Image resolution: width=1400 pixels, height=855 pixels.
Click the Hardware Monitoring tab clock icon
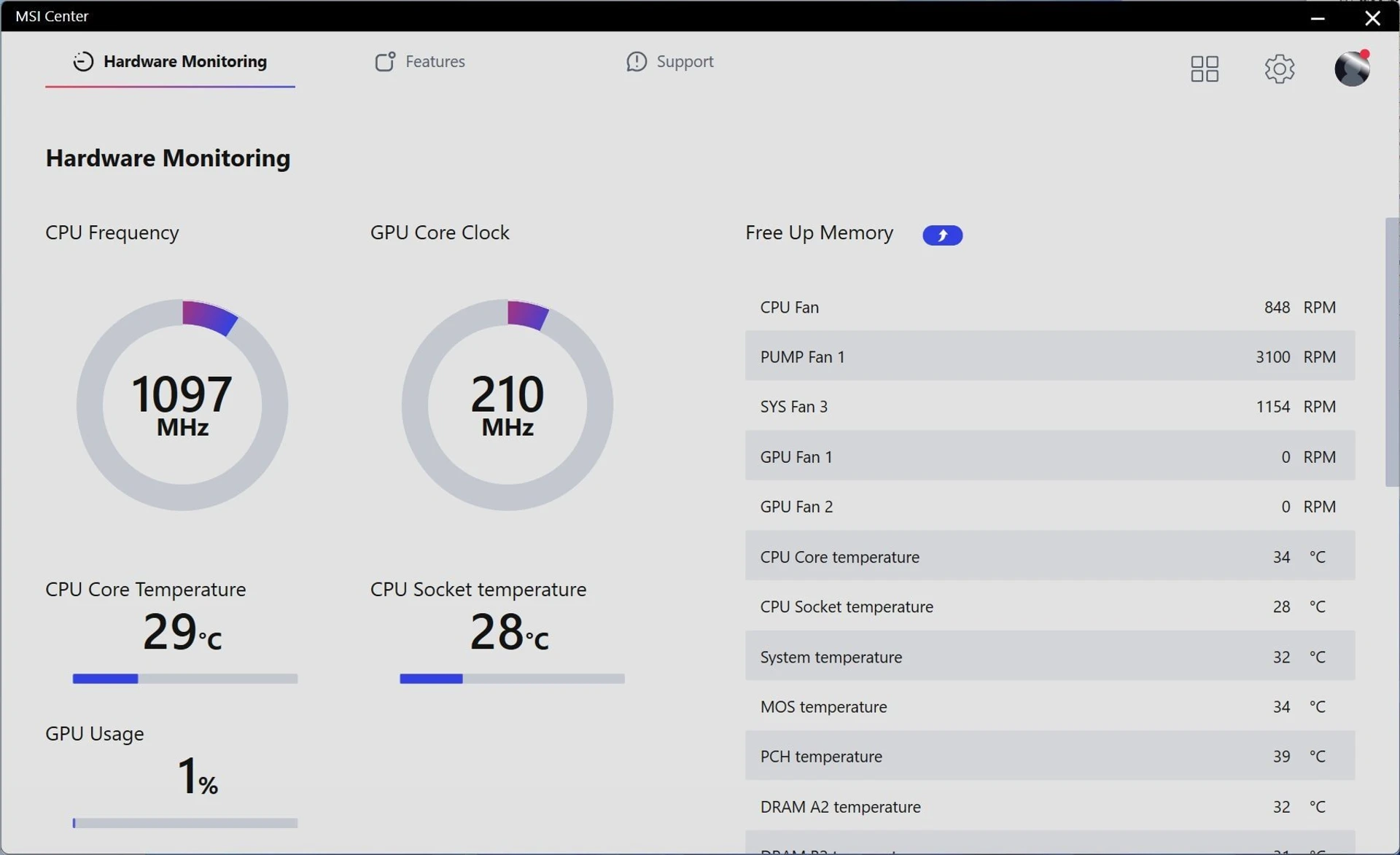[83, 61]
